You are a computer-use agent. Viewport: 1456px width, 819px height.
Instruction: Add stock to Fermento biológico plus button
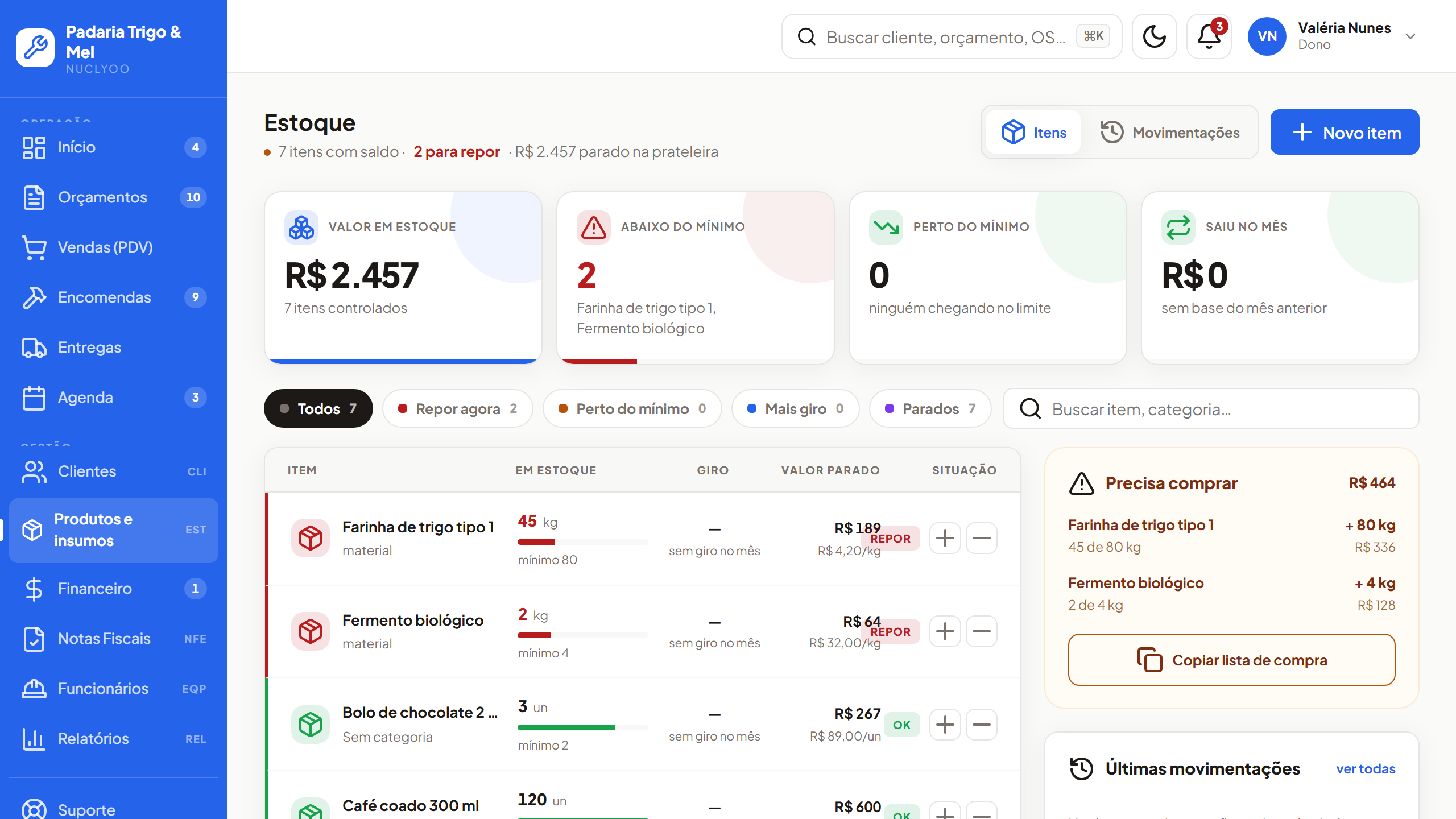(x=945, y=631)
